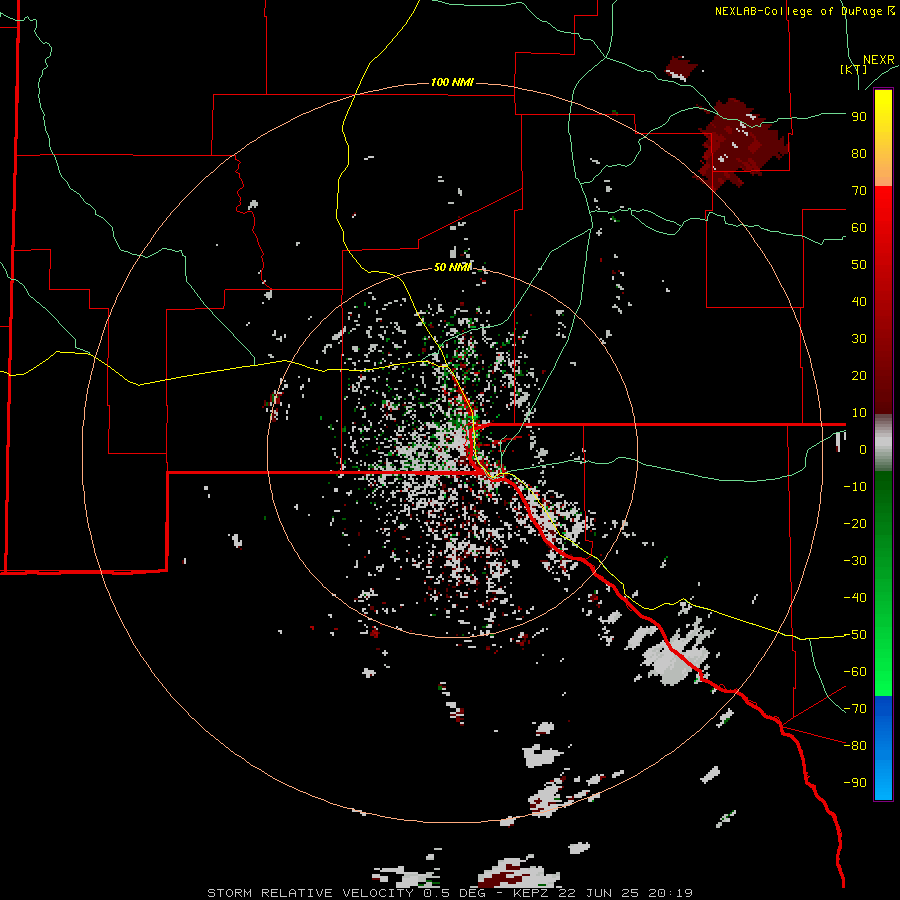This screenshot has width=900, height=900.
Task: Click the 20 value on velocity scale
Action: point(859,376)
